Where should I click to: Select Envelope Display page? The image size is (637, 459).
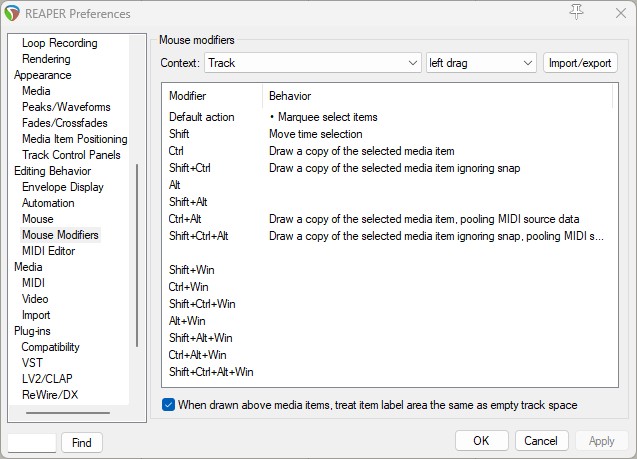pyautogui.click(x=63, y=187)
